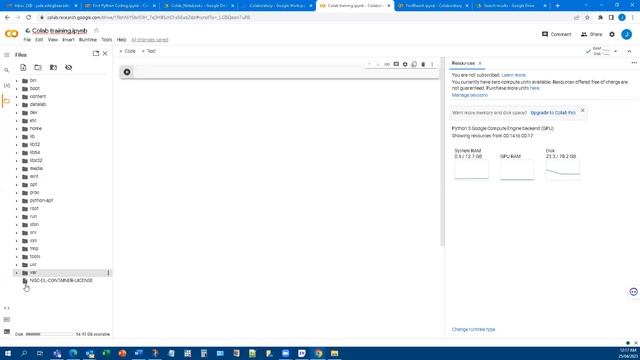Select the Resources tab
The height and width of the screenshot is (360, 640).
463,63
